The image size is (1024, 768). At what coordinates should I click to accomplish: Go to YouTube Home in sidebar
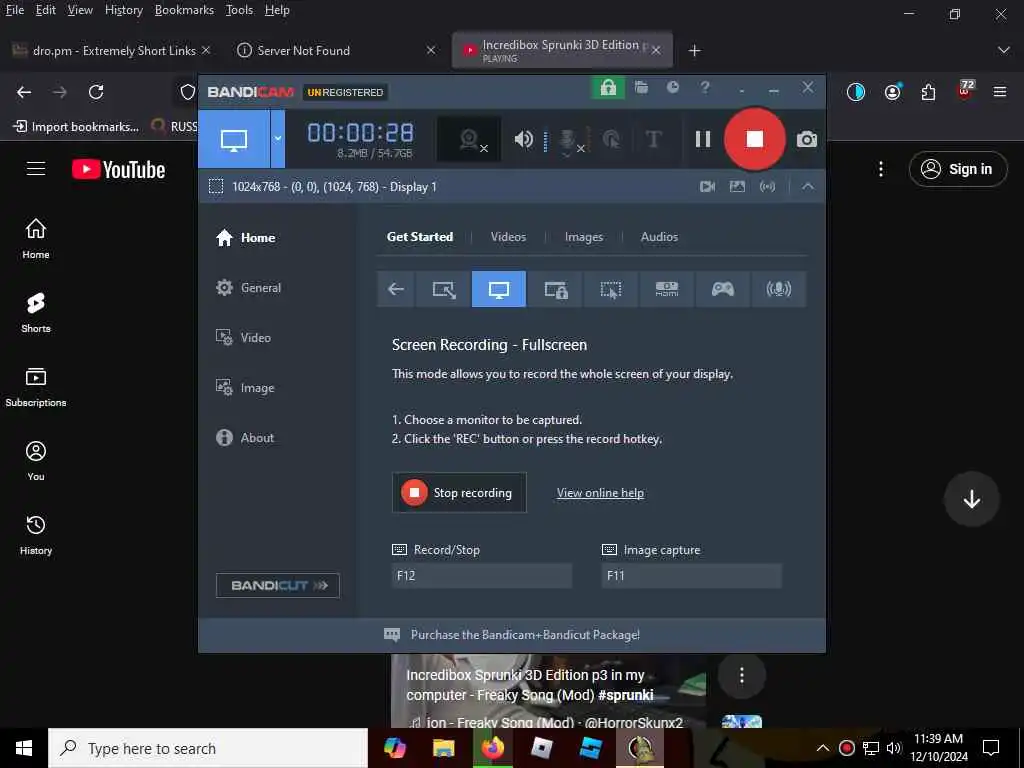pos(36,238)
